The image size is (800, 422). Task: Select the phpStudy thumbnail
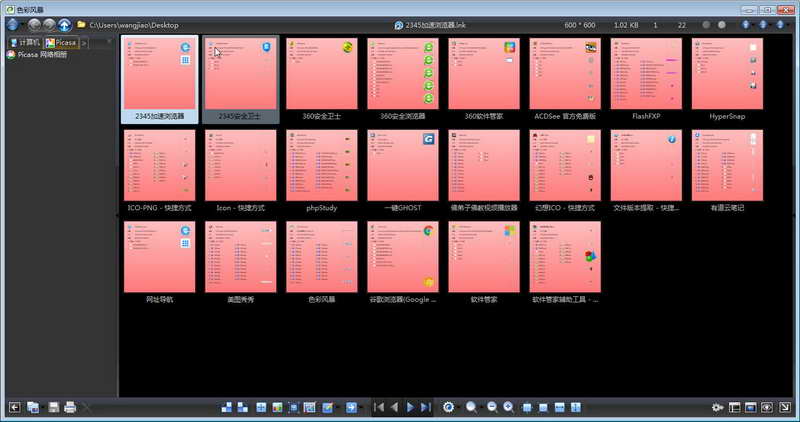click(x=321, y=171)
